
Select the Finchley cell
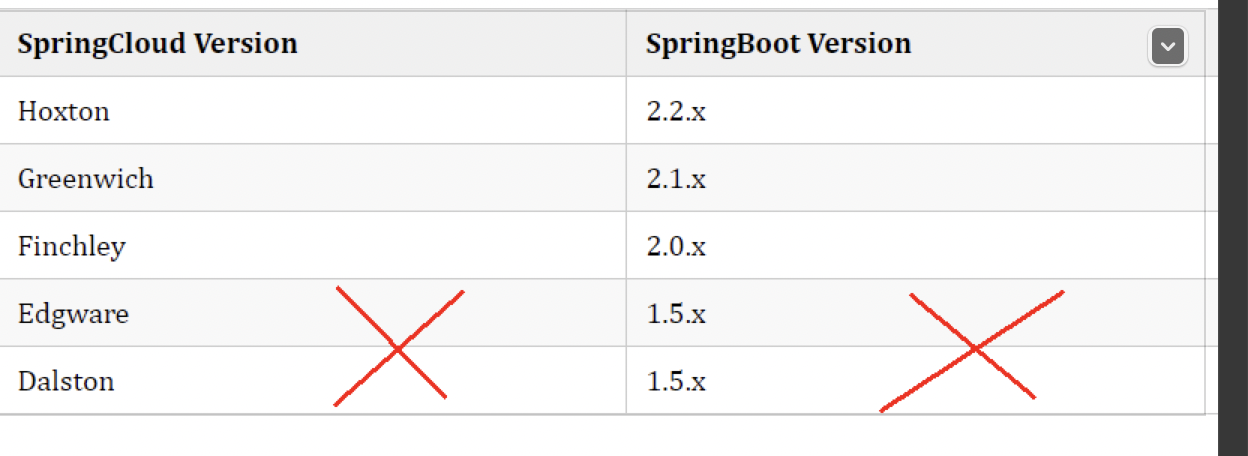(x=72, y=246)
